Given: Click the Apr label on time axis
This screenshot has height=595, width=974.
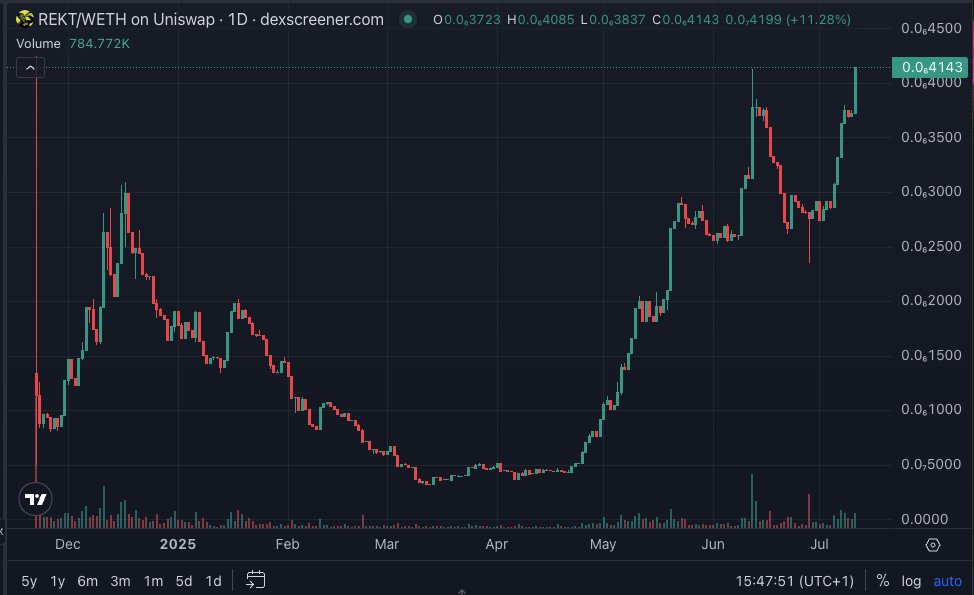Looking at the screenshot, I should click(496, 544).
